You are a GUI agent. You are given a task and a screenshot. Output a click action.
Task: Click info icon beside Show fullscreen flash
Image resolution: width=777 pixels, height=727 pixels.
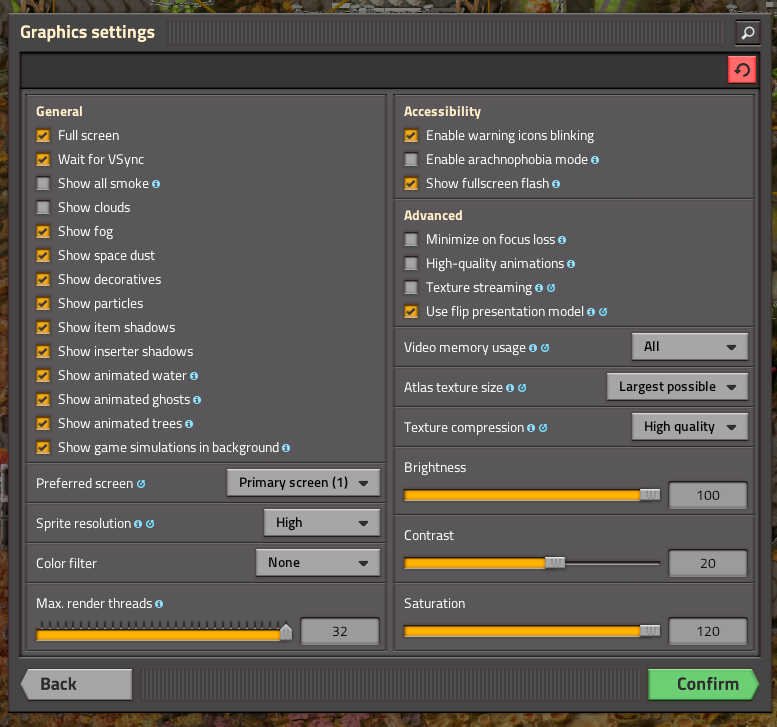(556, 184)
